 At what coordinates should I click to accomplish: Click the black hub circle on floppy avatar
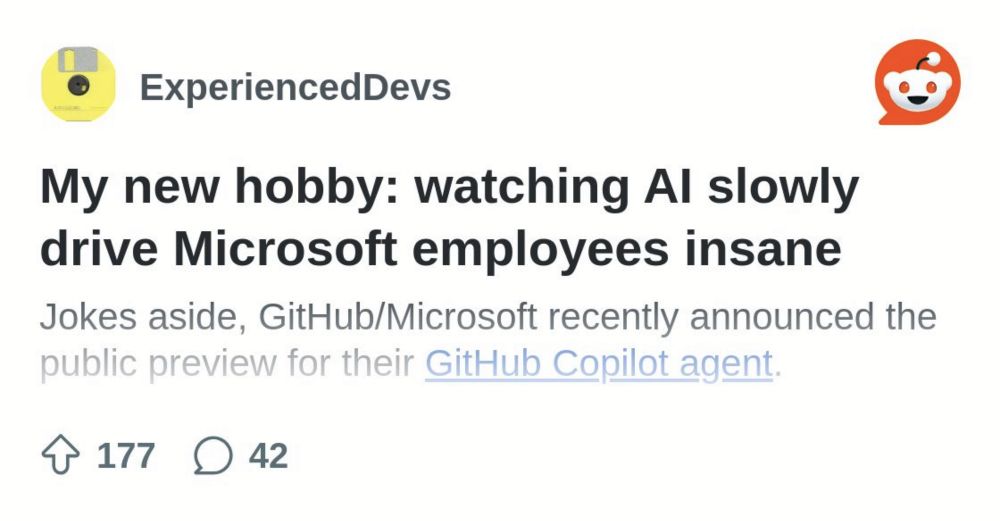tap(78, 85)
